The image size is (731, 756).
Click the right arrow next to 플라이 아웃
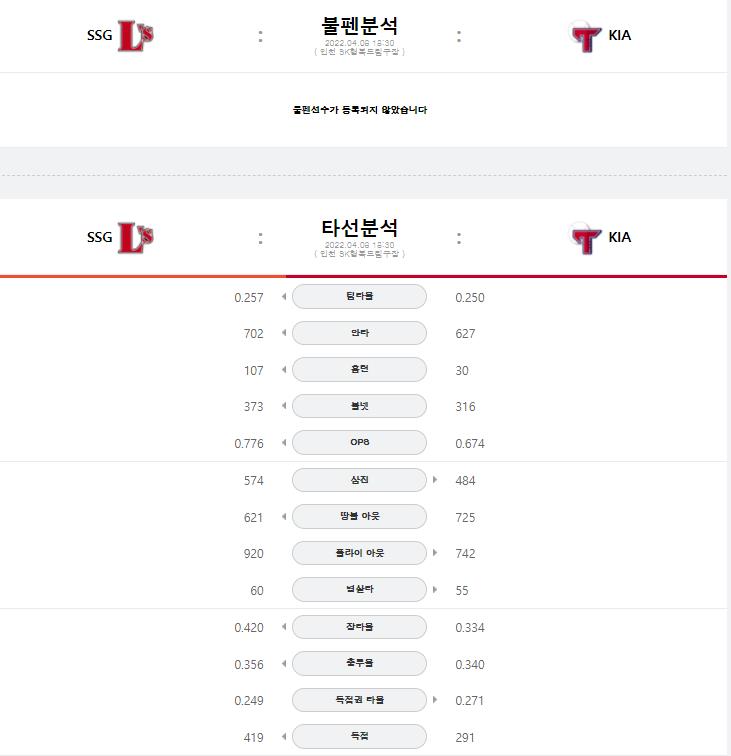point(435,553)
